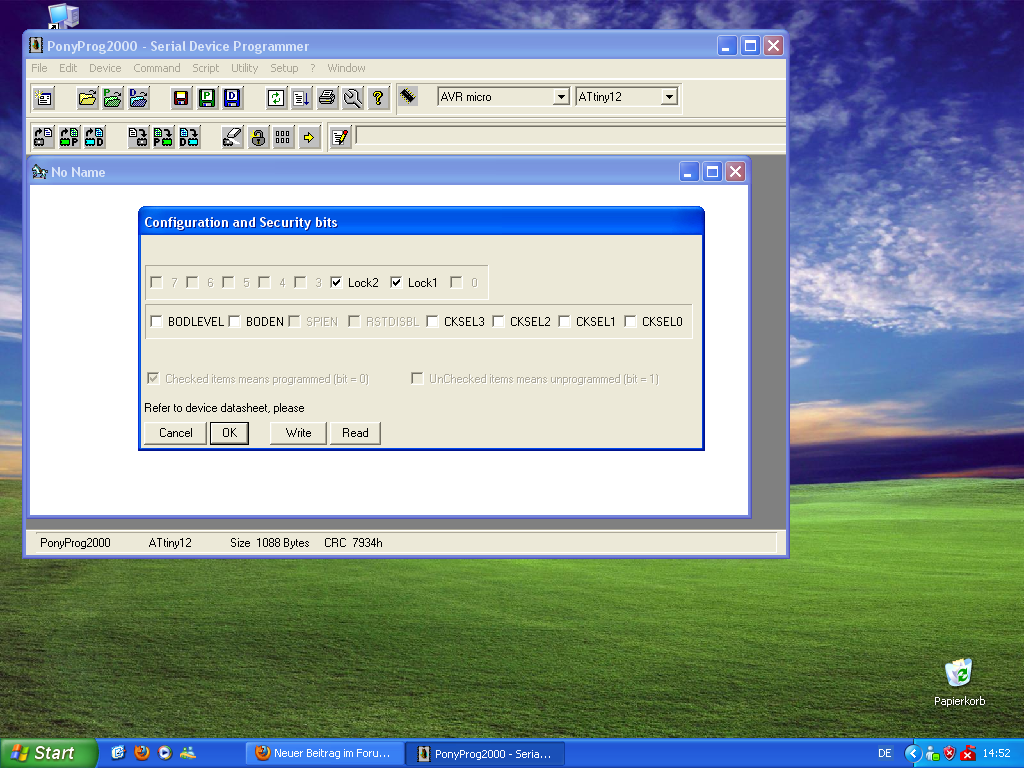The image size is (1024, 768).
Task: Check the CKSEL0 checkbox
Action: (630, 321)
